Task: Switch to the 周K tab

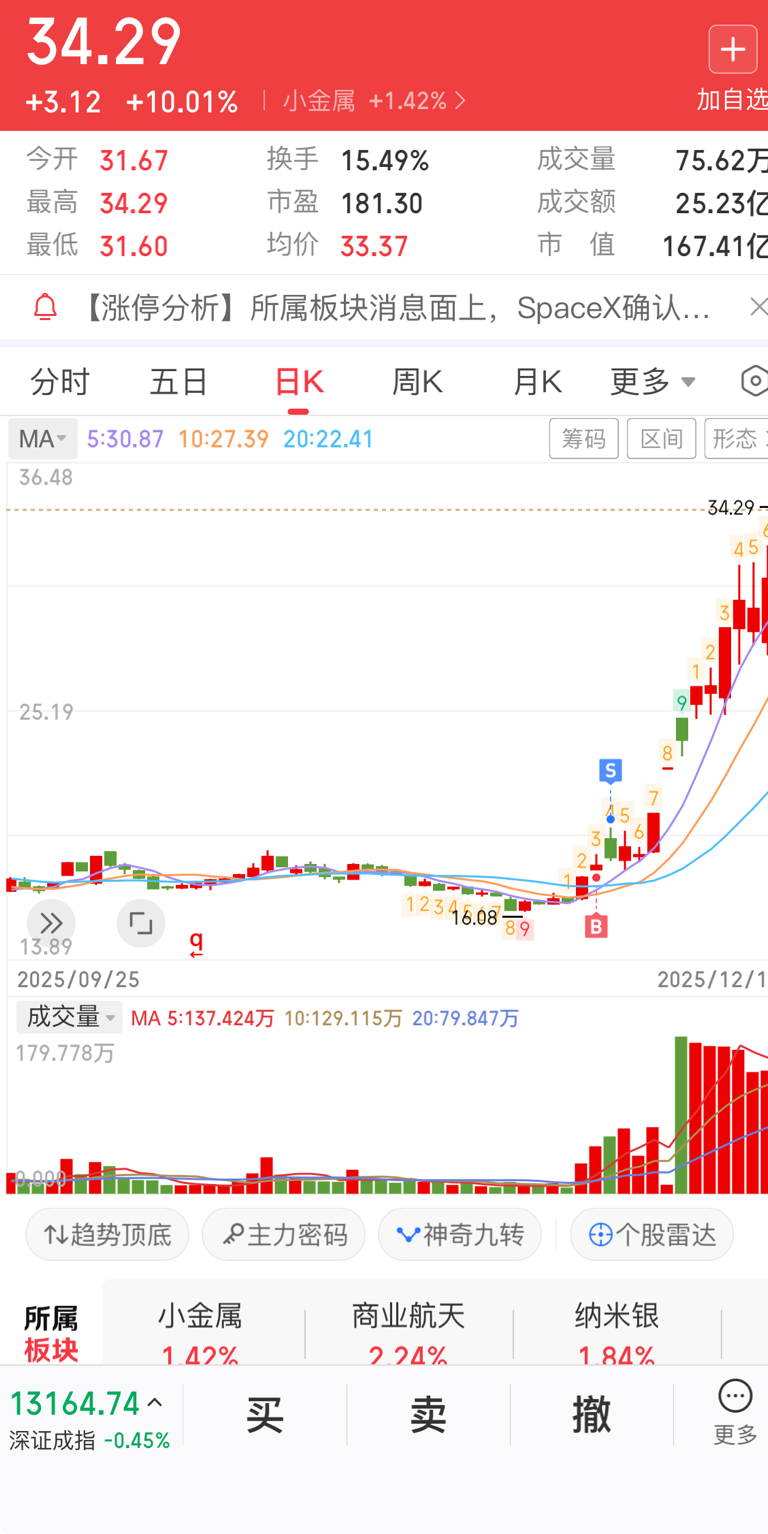Action: [418, 381]
